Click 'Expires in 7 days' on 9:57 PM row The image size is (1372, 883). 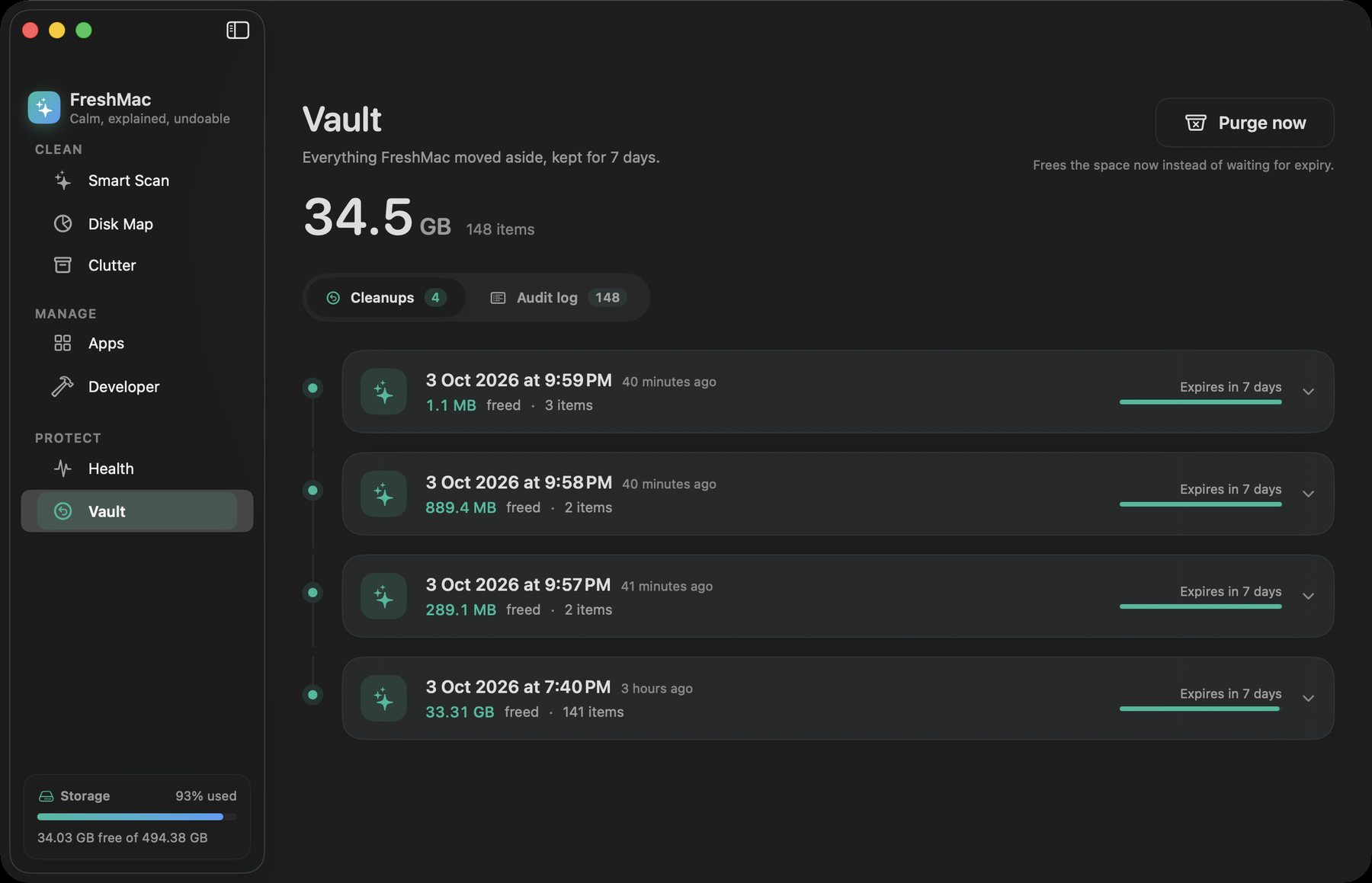[1230, 592]
